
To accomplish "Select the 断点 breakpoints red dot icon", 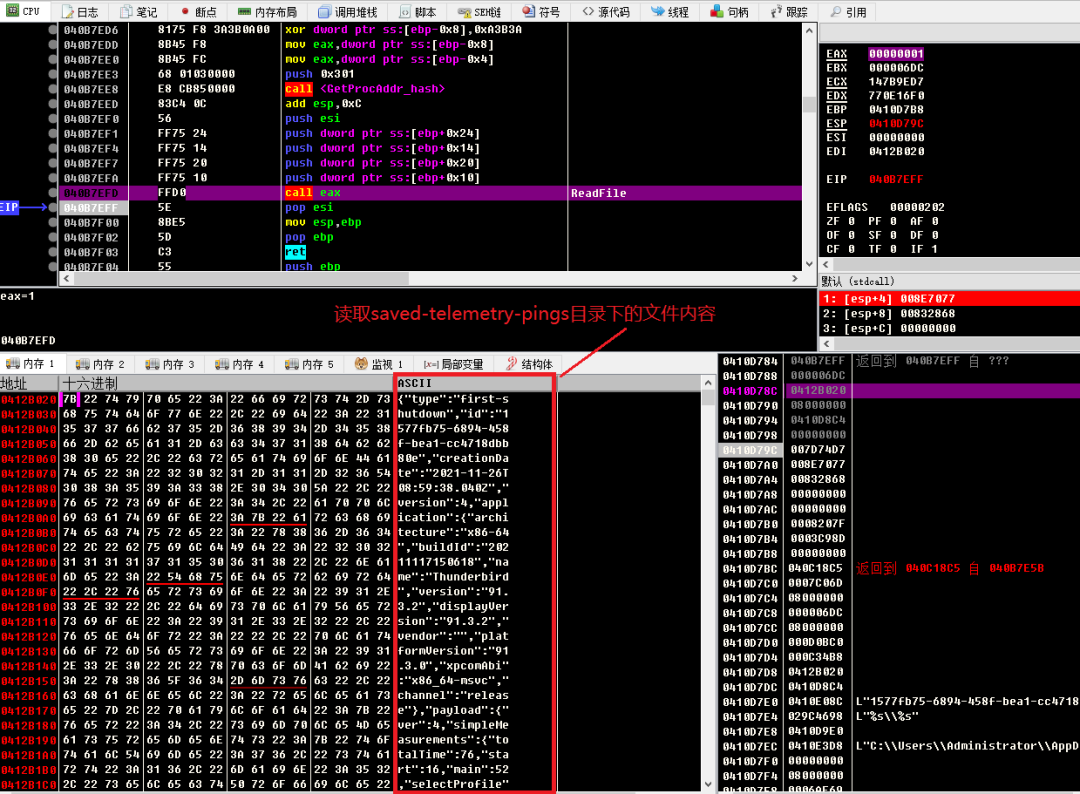I will pos(185,11).
